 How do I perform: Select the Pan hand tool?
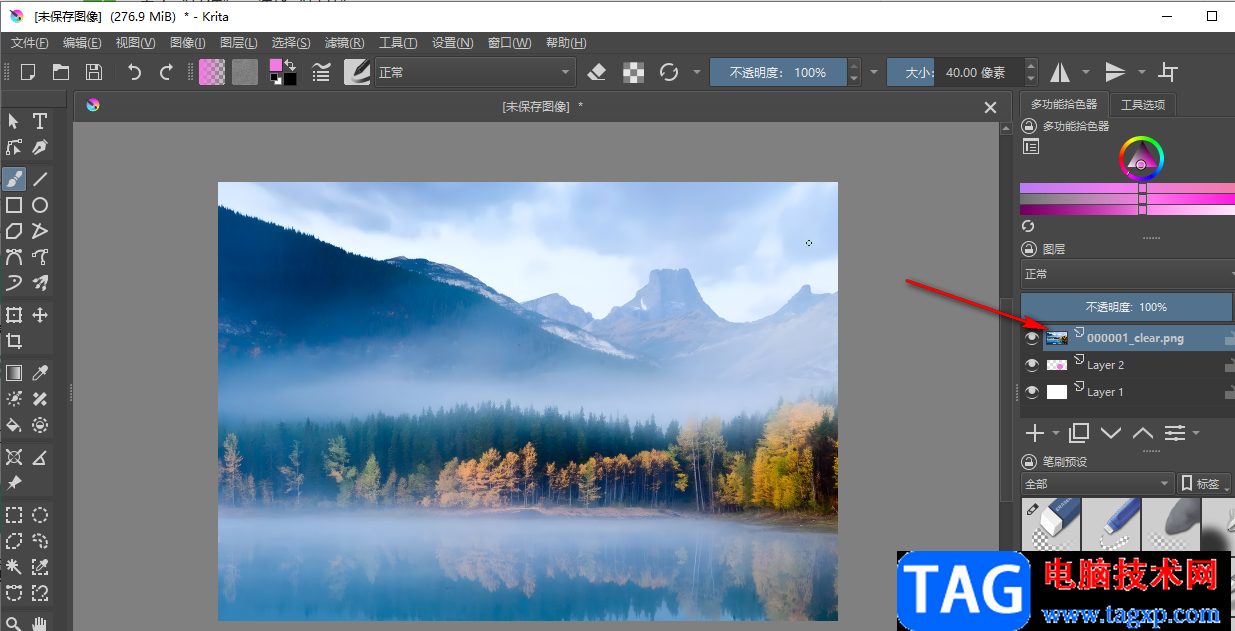tap(40, 623)
